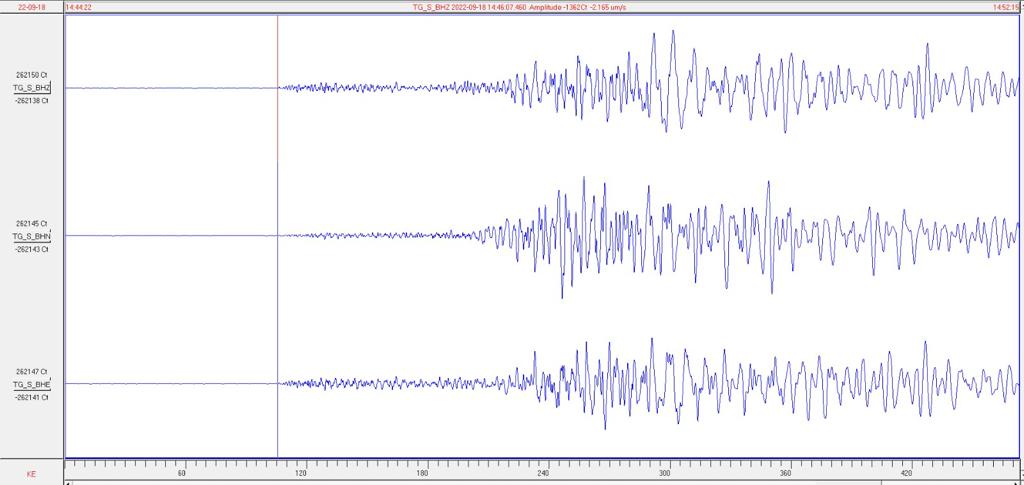The width and height of the screenshot is (1024, 485).
Task: Click the KE label in bottom corner
Action: 31,474
